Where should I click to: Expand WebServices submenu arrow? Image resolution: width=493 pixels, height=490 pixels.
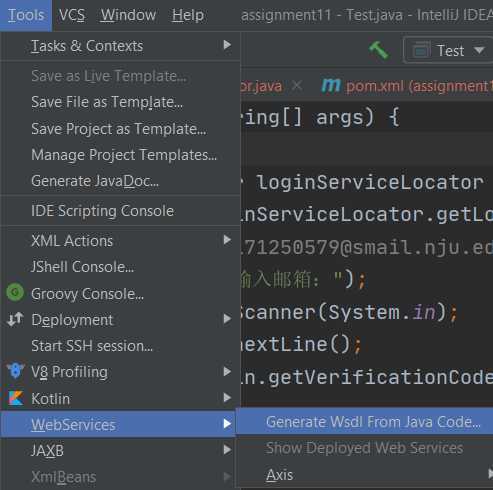pos(227,424)
